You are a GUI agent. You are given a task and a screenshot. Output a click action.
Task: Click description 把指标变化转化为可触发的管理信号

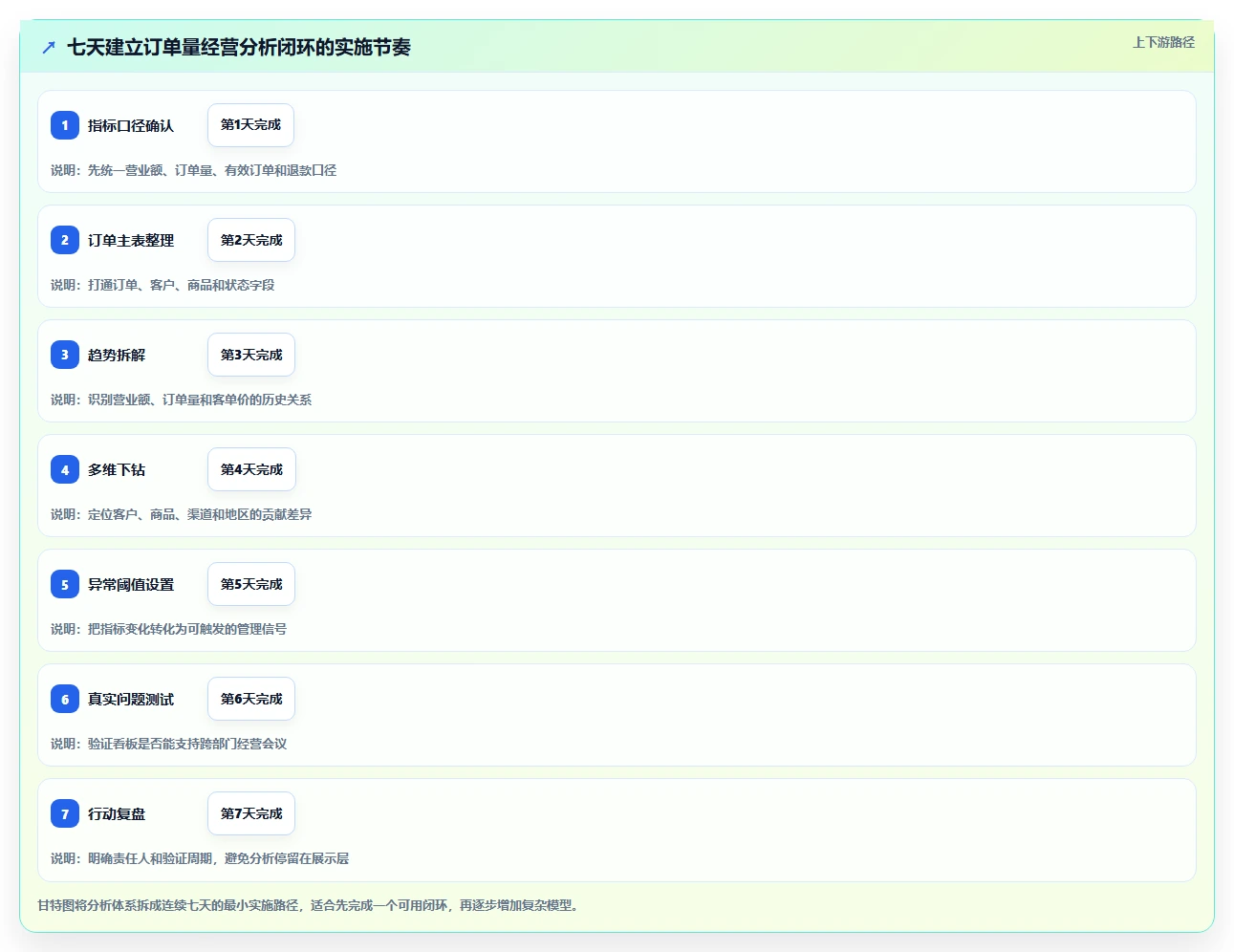187,629
